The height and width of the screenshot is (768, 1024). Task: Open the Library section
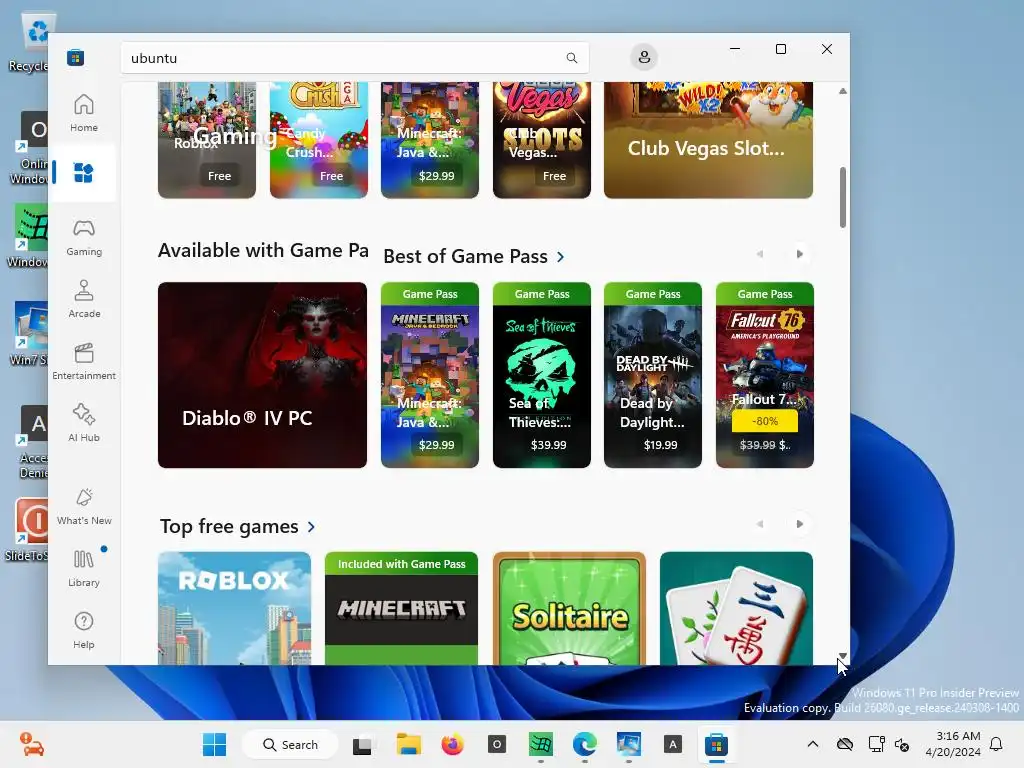click(84, 568)
